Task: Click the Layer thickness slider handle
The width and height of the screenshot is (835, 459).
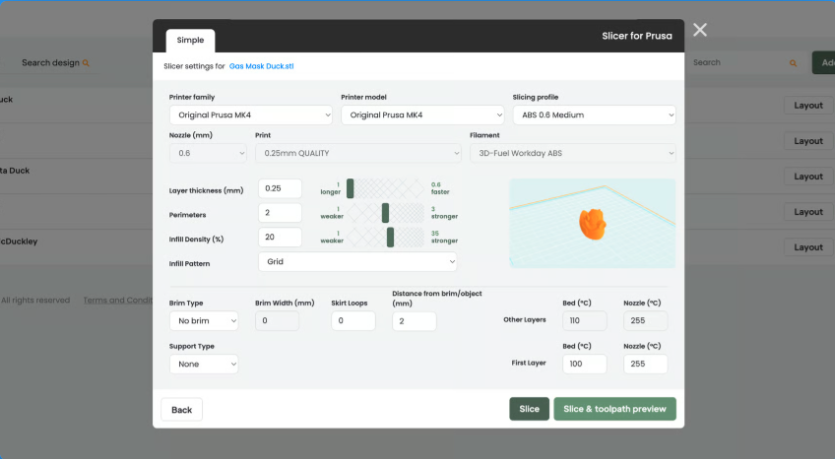Action: point(350,188)
